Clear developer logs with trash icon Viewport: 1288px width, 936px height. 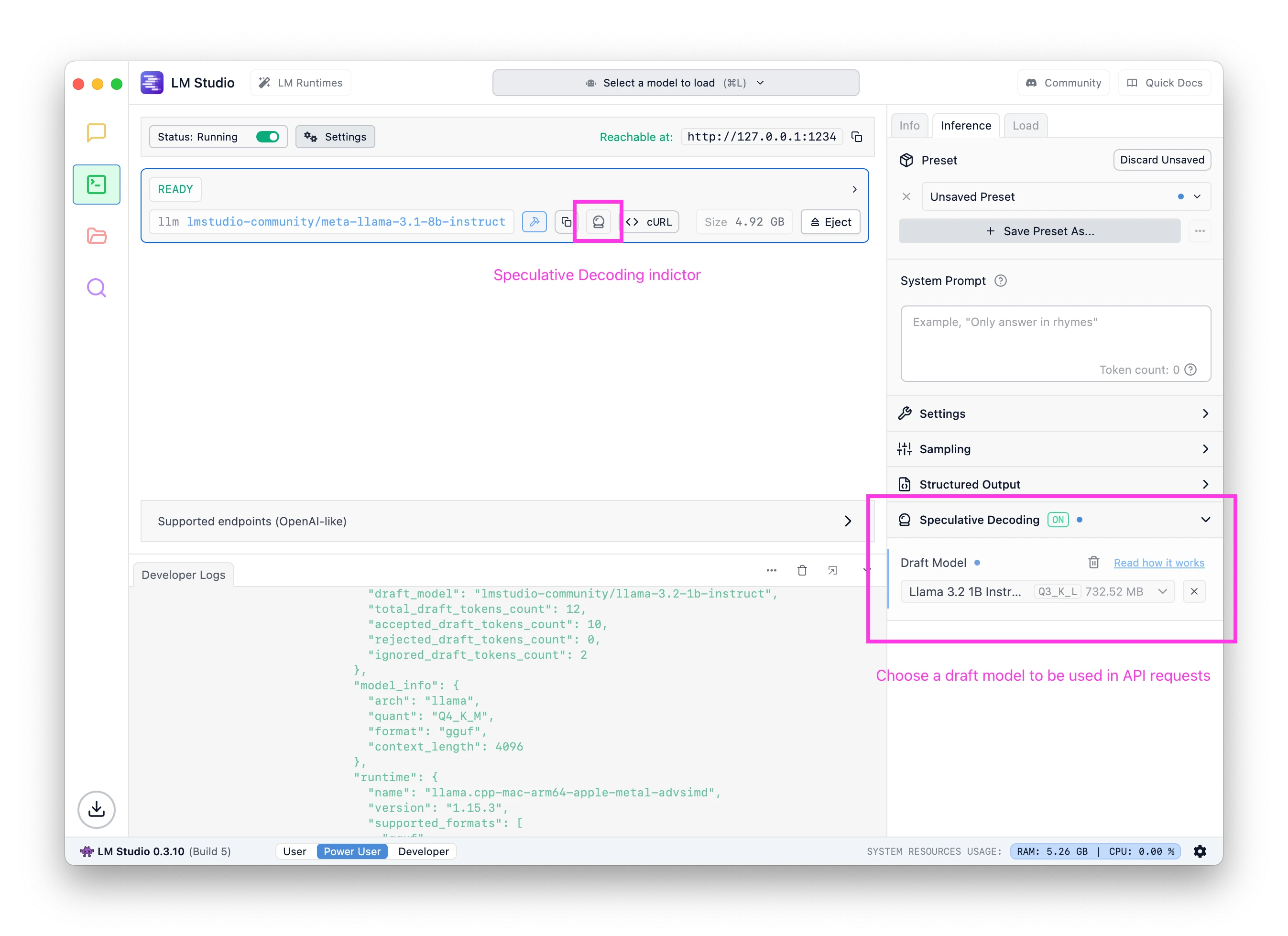(802, 570)
